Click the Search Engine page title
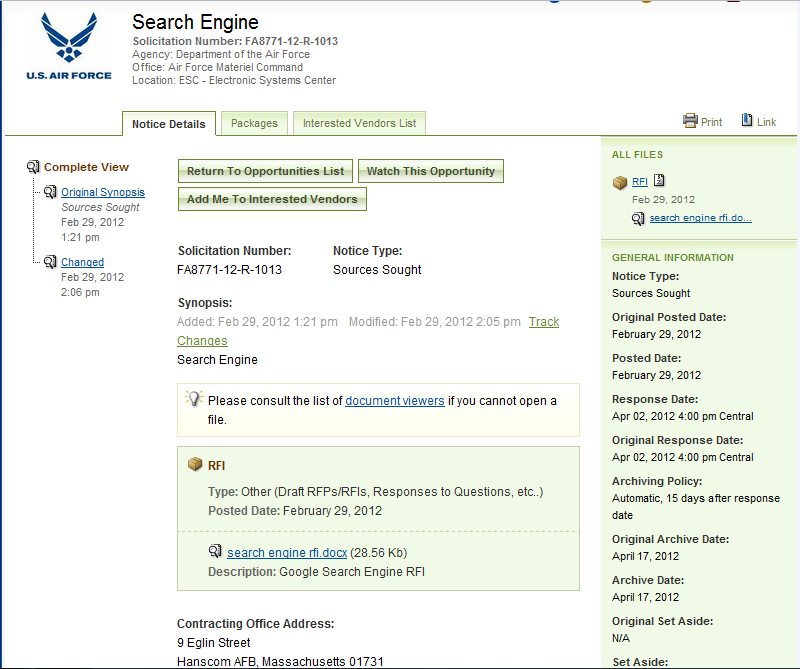The width and height of the screenshot is (800, 669). pos(195,22)
